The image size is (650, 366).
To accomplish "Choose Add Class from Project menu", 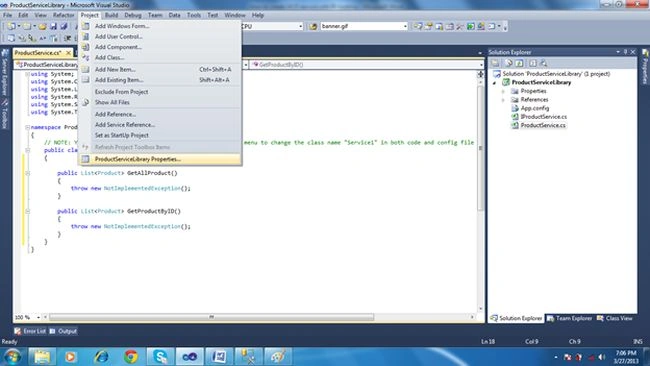I will tap(160, 57).
